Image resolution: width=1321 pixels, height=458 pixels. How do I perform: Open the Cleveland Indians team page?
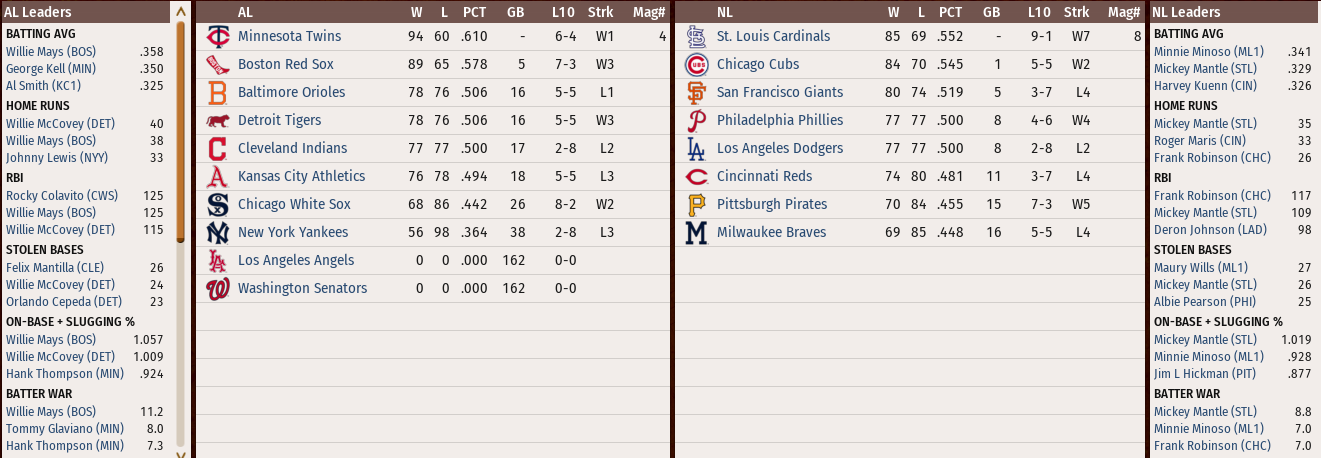(x=292, y=148)
